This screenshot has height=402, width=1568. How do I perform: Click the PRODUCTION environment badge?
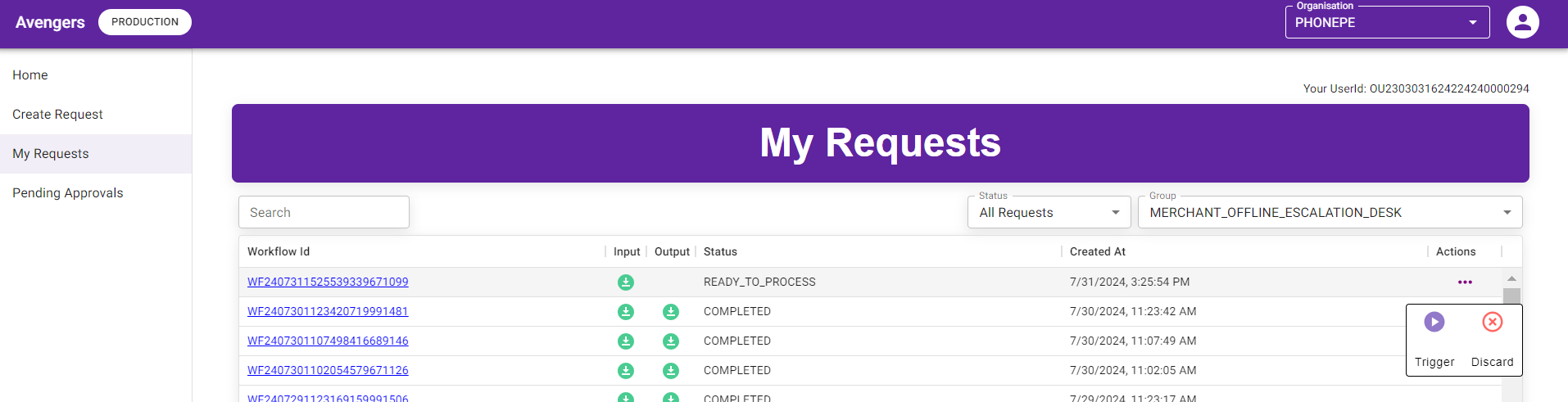(145, 22)
